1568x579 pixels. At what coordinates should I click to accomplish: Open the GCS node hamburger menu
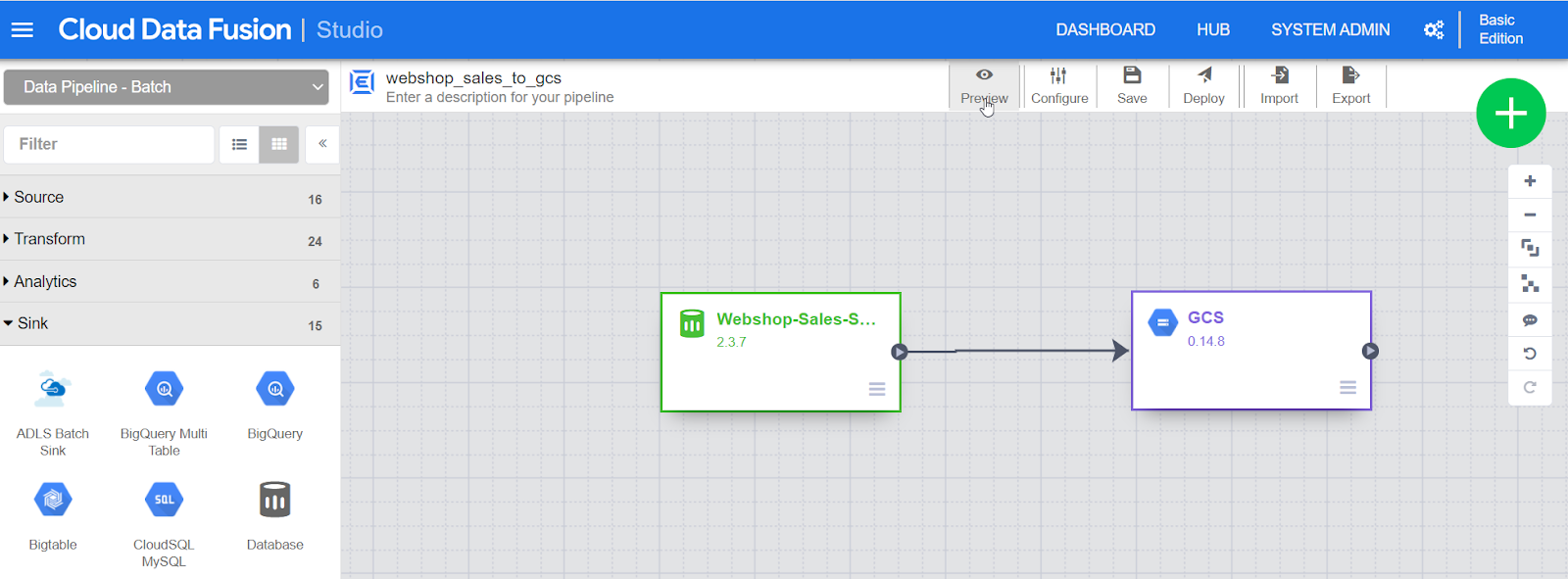pyautogui.click(x=1348, y=388)
